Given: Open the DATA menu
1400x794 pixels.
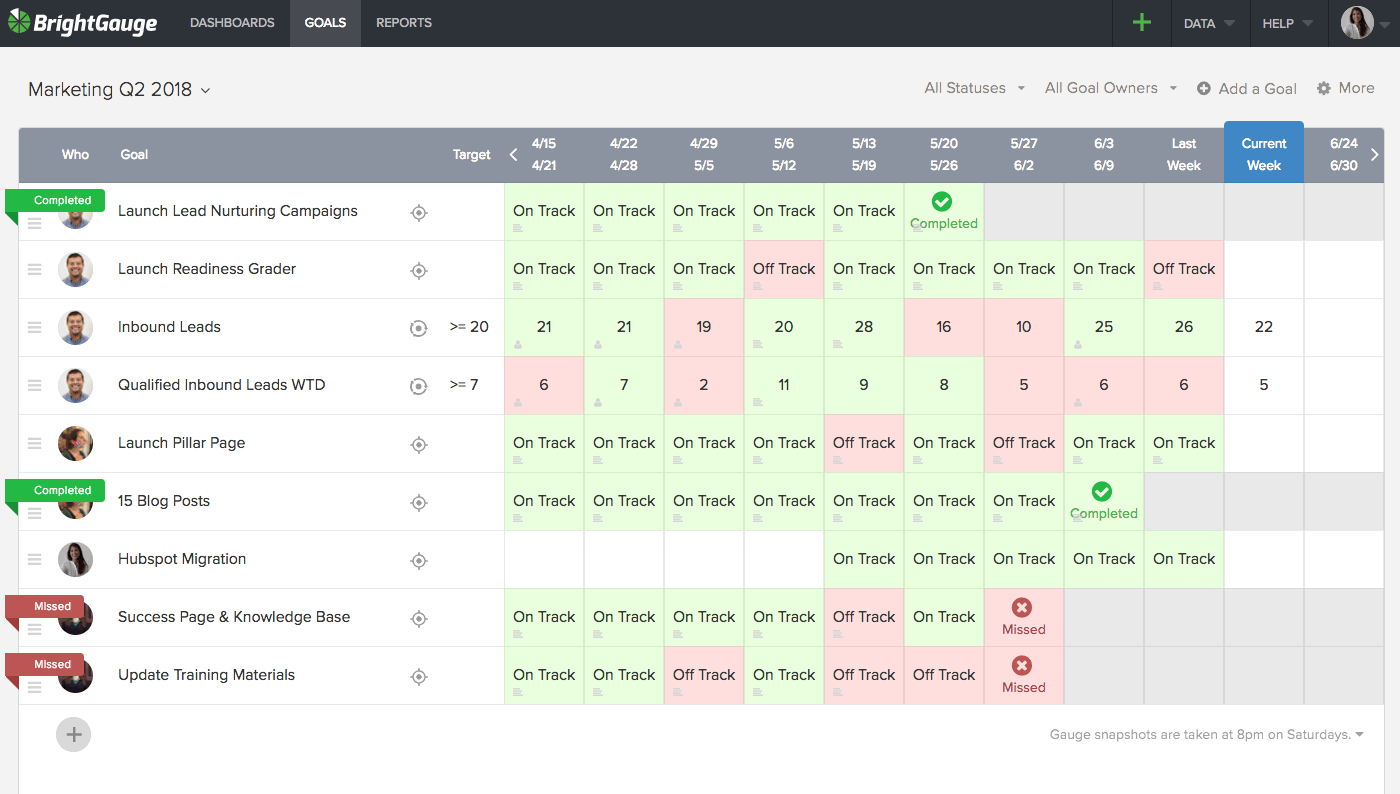Looking at the screenshot, I should pyautogui.click(x=1208, y=23).
